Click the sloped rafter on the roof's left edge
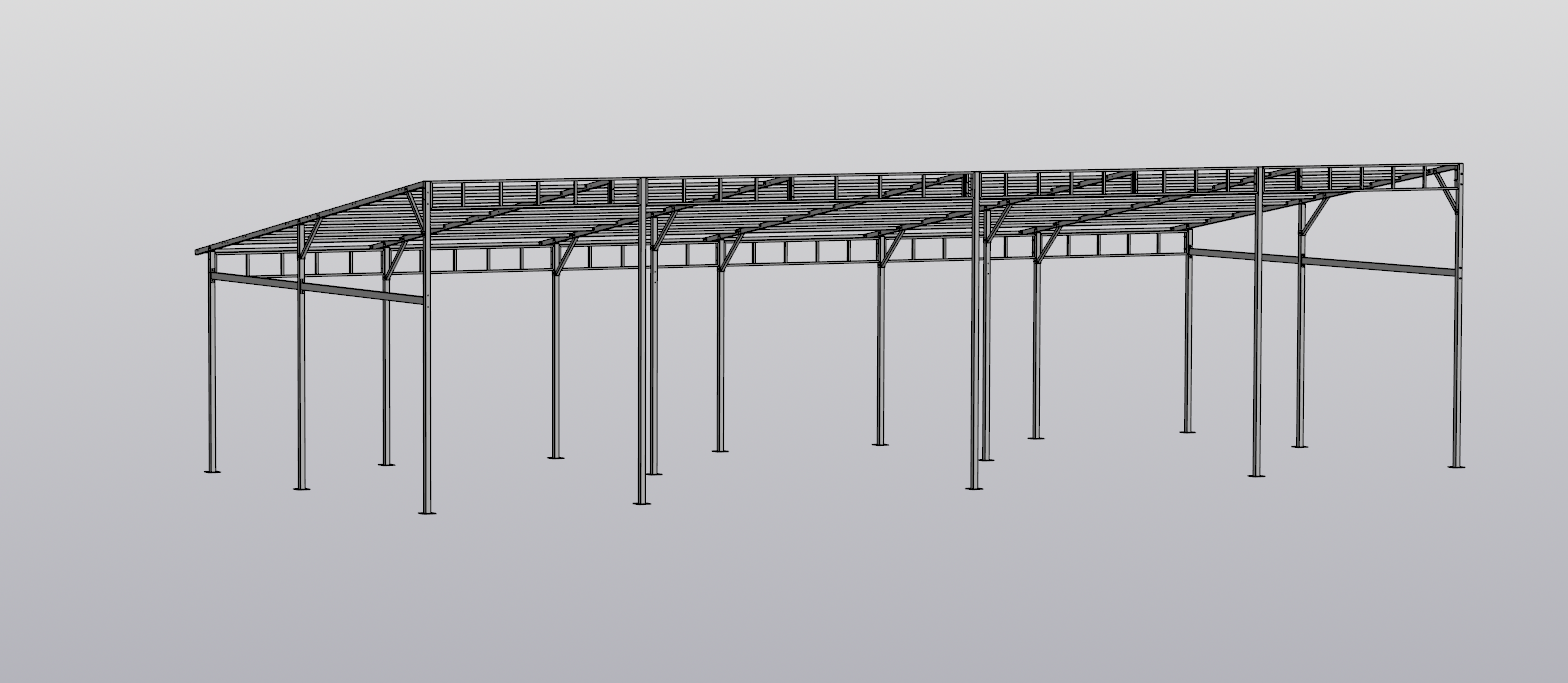Image resolution: width=1568 pixels, height=683 pixels. point(310,217)
